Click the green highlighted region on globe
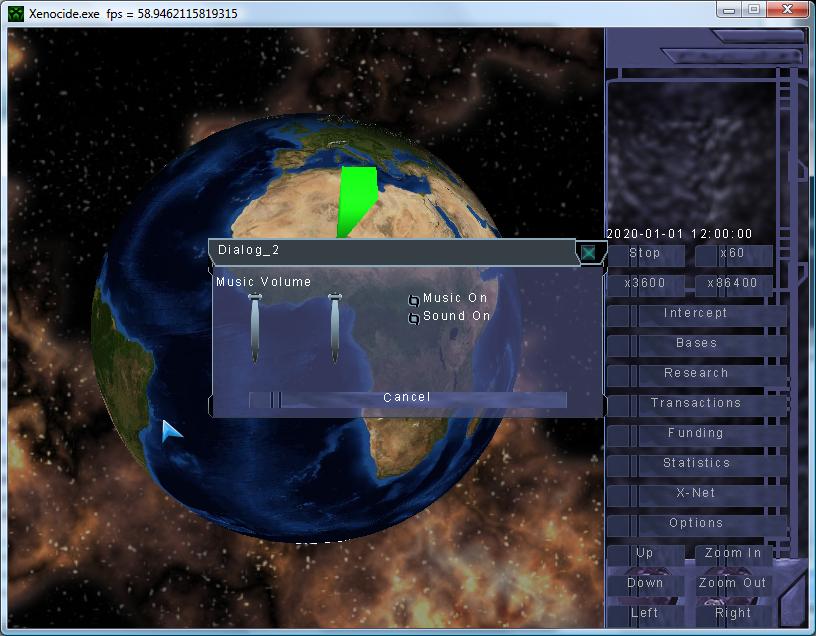This screenshot has width=816, height=636. tap(356, 200)
